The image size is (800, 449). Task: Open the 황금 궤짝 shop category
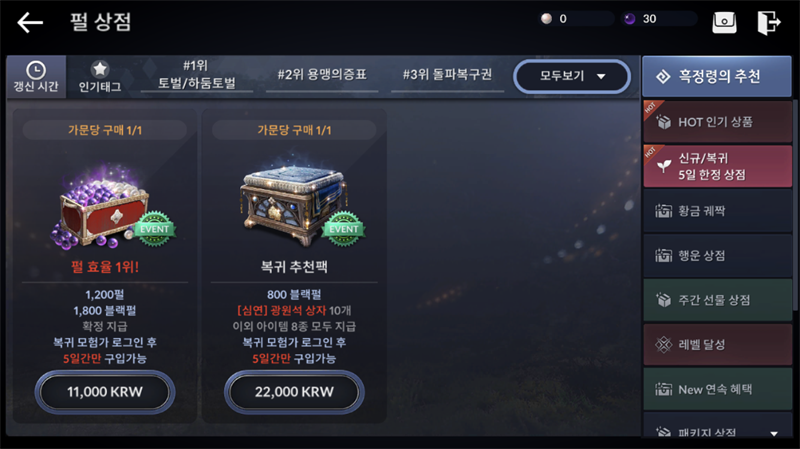click(x=717, y=211)
